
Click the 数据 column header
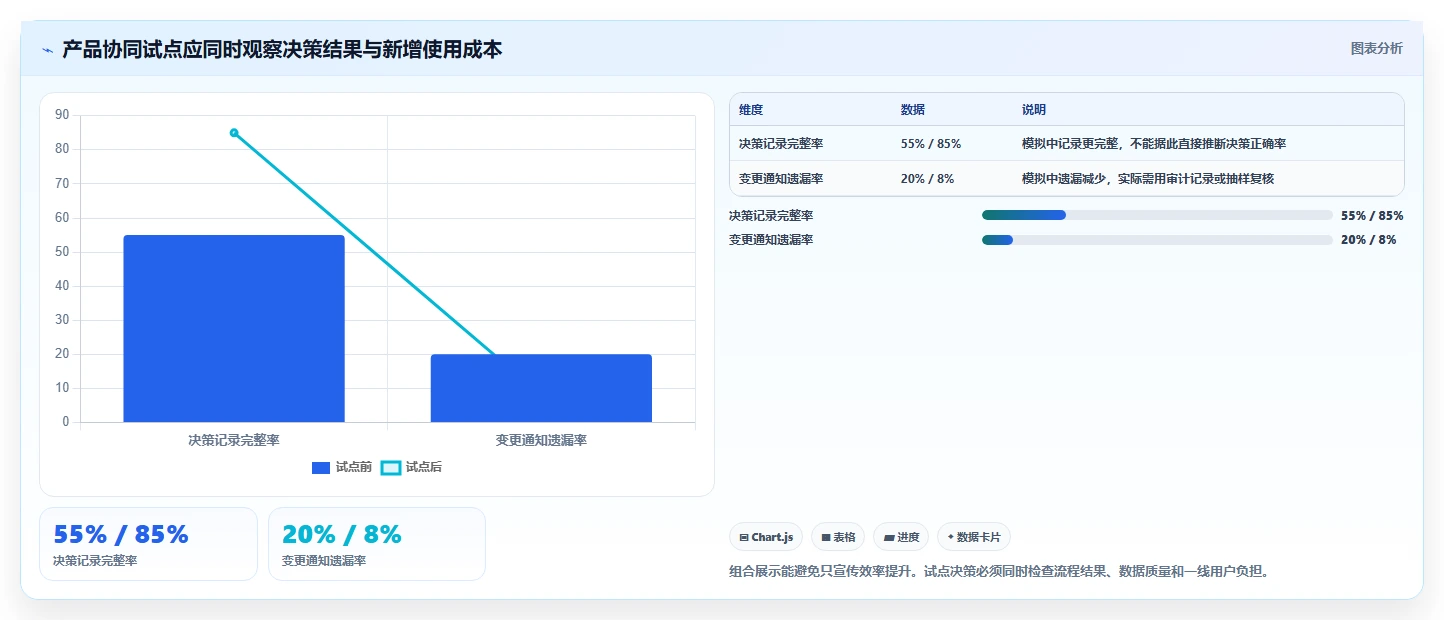tap(913, 110)
